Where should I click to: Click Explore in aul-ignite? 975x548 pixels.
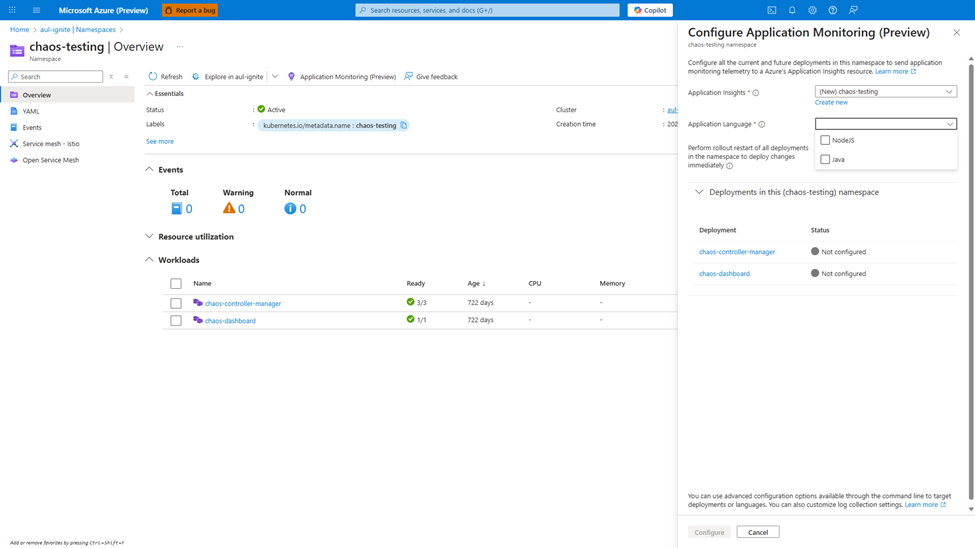(x=228, y=77)
